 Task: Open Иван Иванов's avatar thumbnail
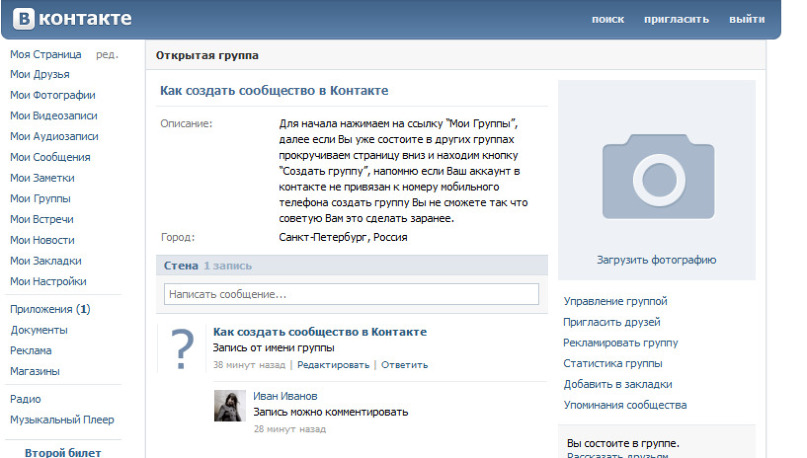[x=230, y=406]
